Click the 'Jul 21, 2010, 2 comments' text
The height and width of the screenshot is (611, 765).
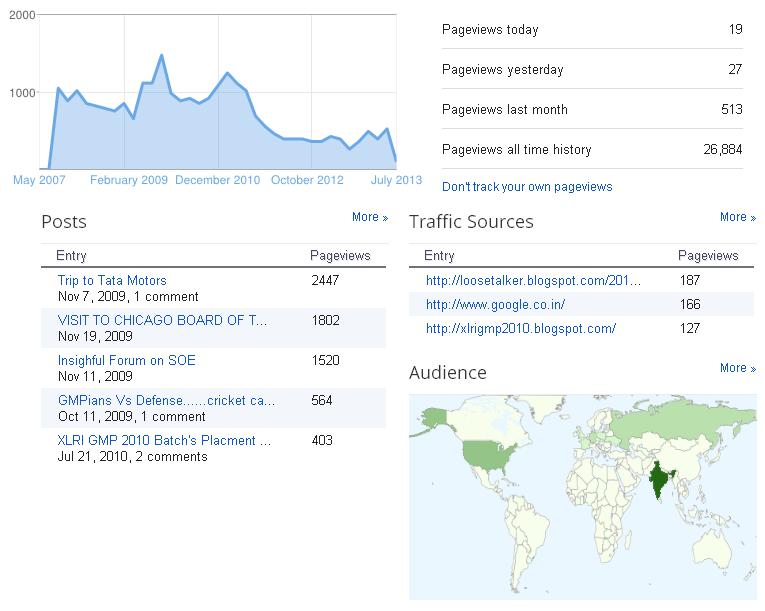coord(133,457)
